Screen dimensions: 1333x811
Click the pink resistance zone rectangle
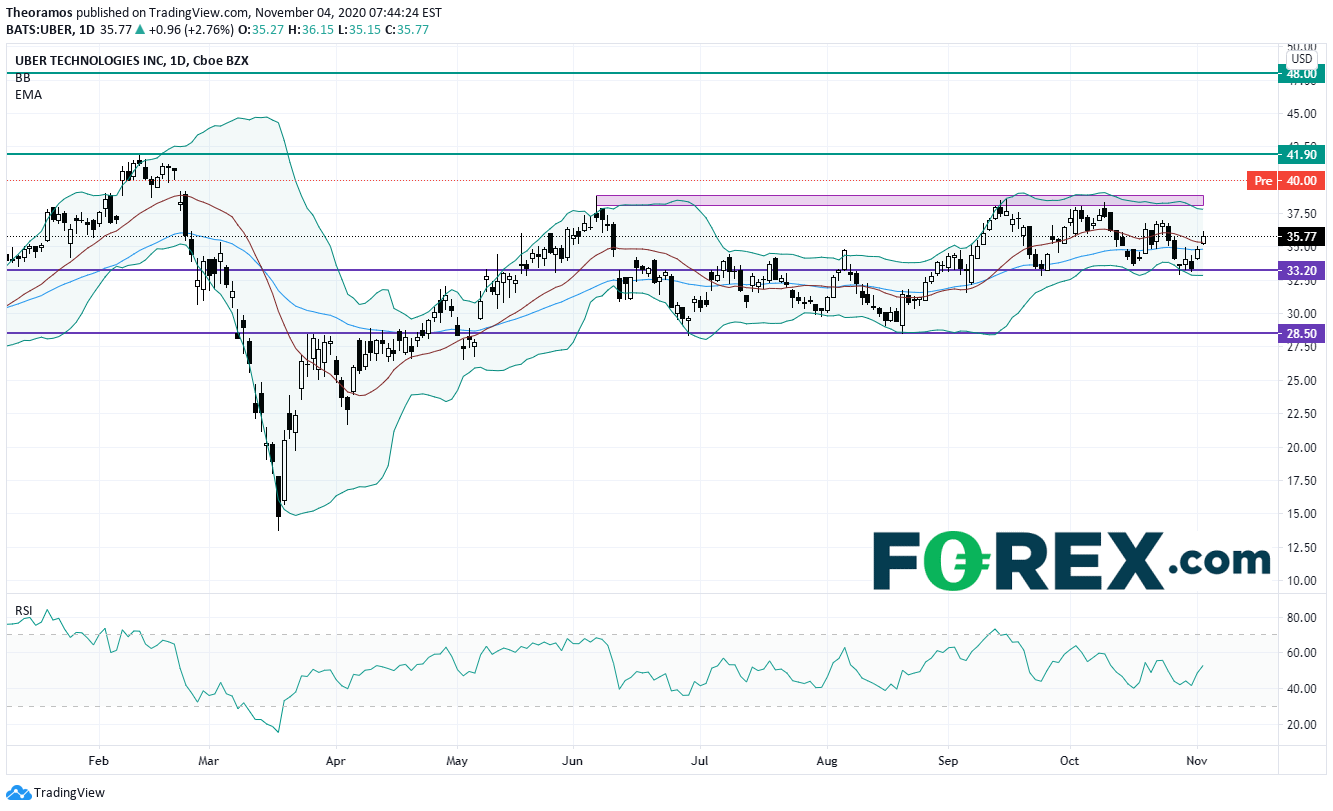pyautogui.click(x=899, y=201)
